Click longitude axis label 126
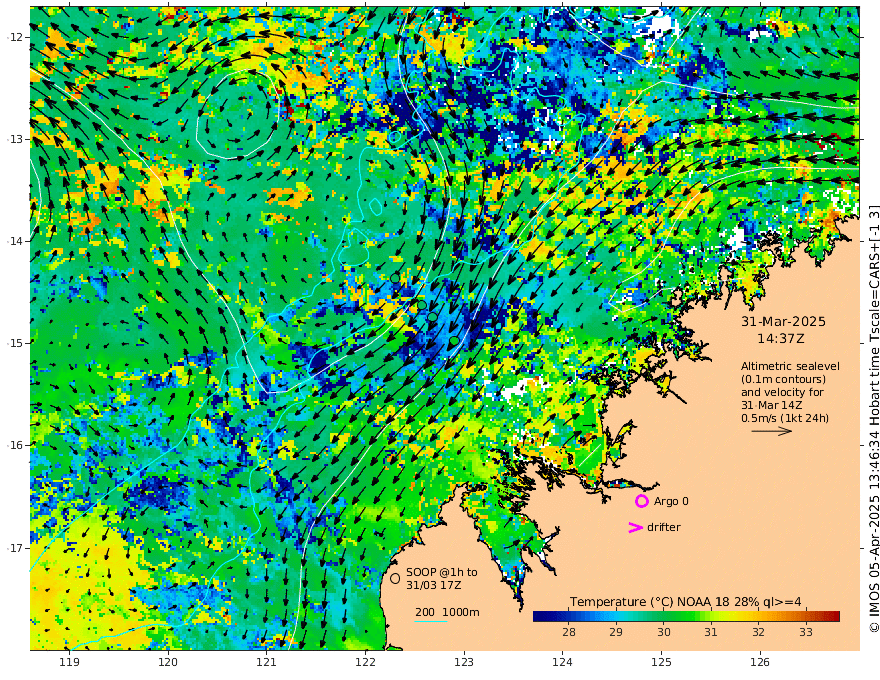Viewport: 880px width, 680px height. coord(760,662)
